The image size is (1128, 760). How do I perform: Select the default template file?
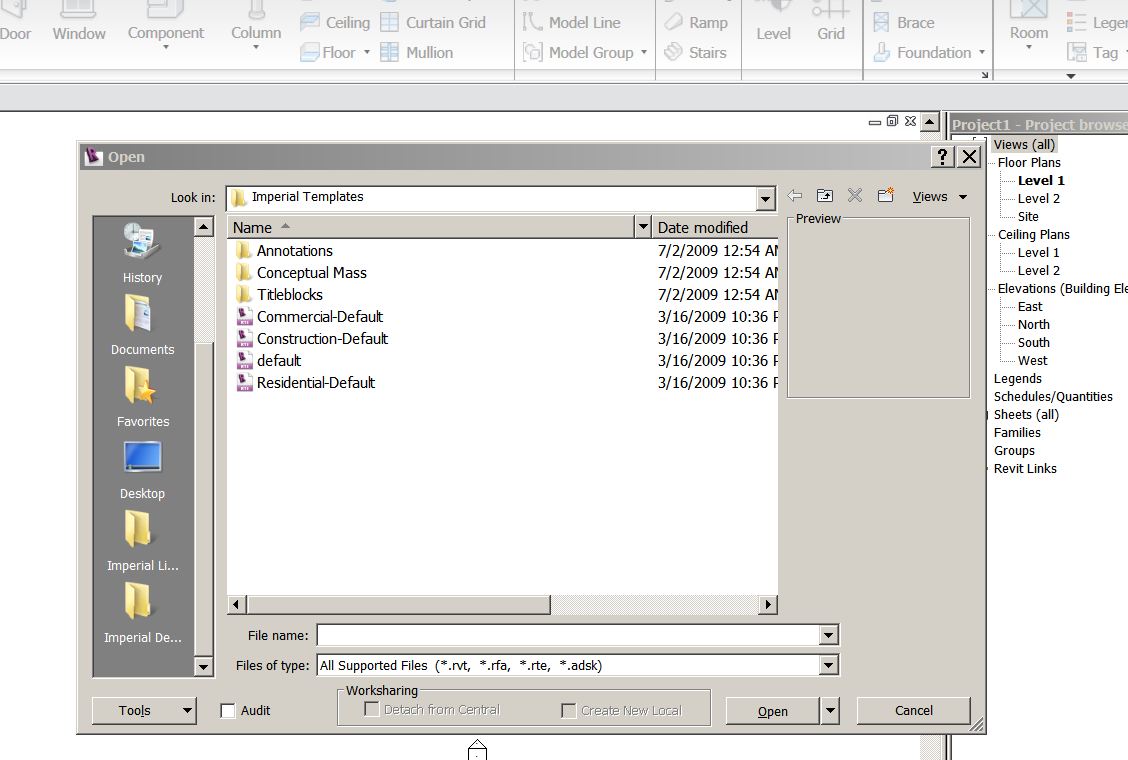[269, 361]
